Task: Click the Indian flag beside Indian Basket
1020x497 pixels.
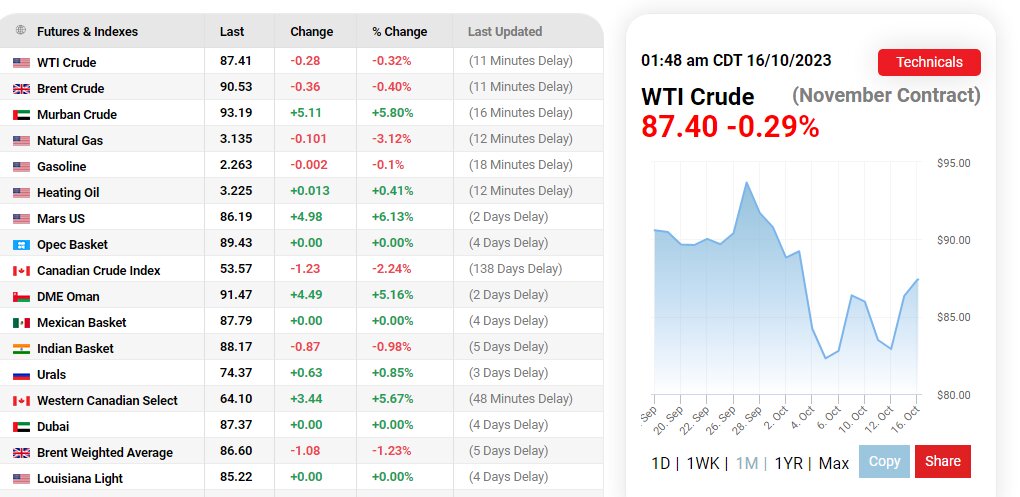Action: [21, 349]
